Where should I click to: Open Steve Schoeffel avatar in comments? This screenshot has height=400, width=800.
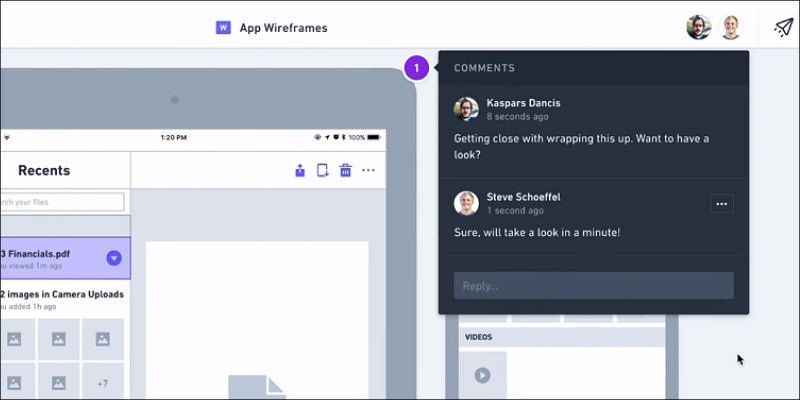(x=466, y=203)
